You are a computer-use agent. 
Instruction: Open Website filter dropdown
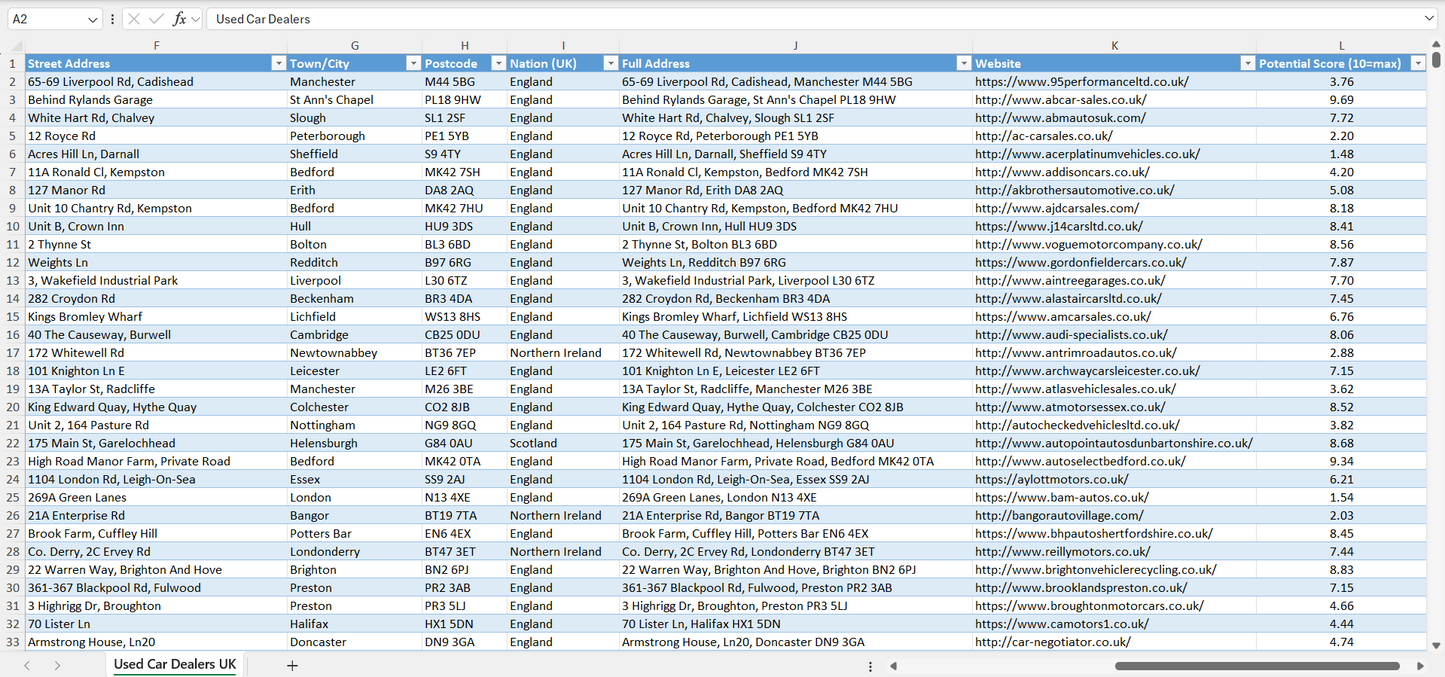click(x=1247, y=63)
